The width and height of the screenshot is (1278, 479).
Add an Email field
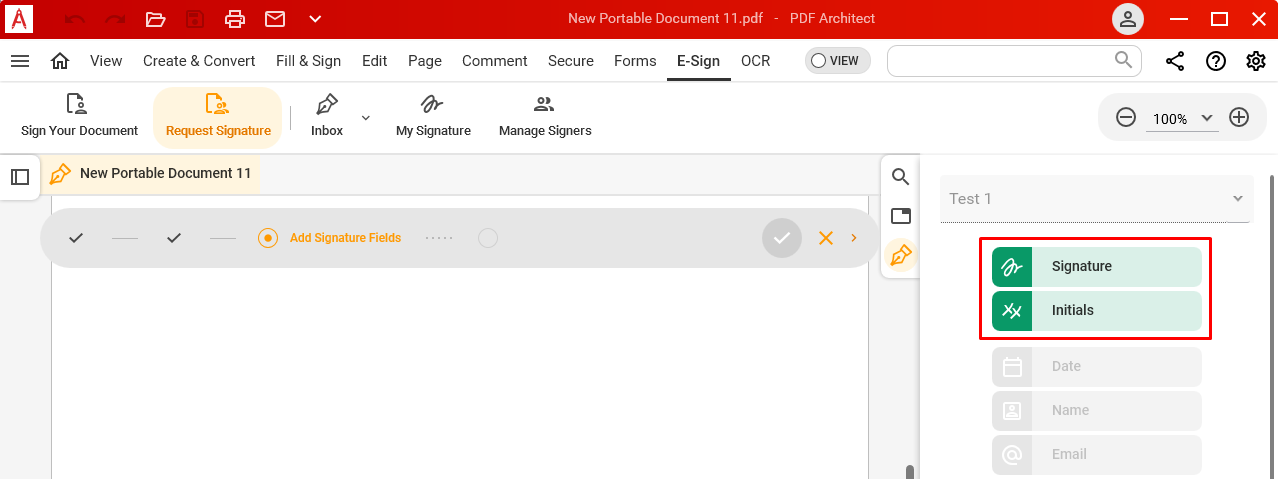pyautogui.click(x=1097, y=455)
